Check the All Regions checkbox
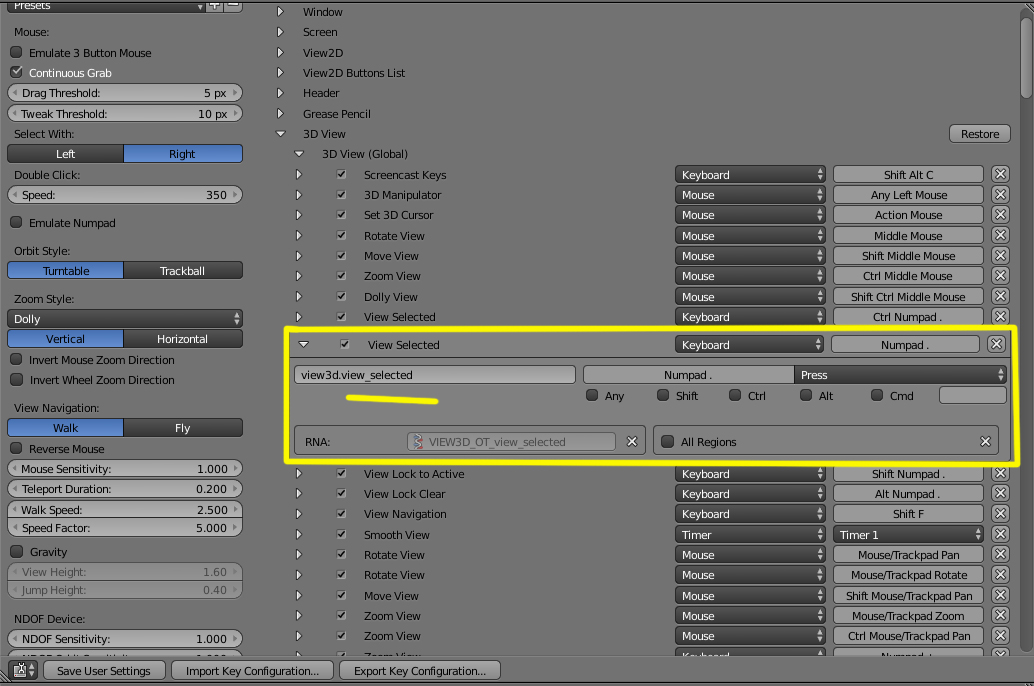This screenshot has height=686, width=1034. 667,441
